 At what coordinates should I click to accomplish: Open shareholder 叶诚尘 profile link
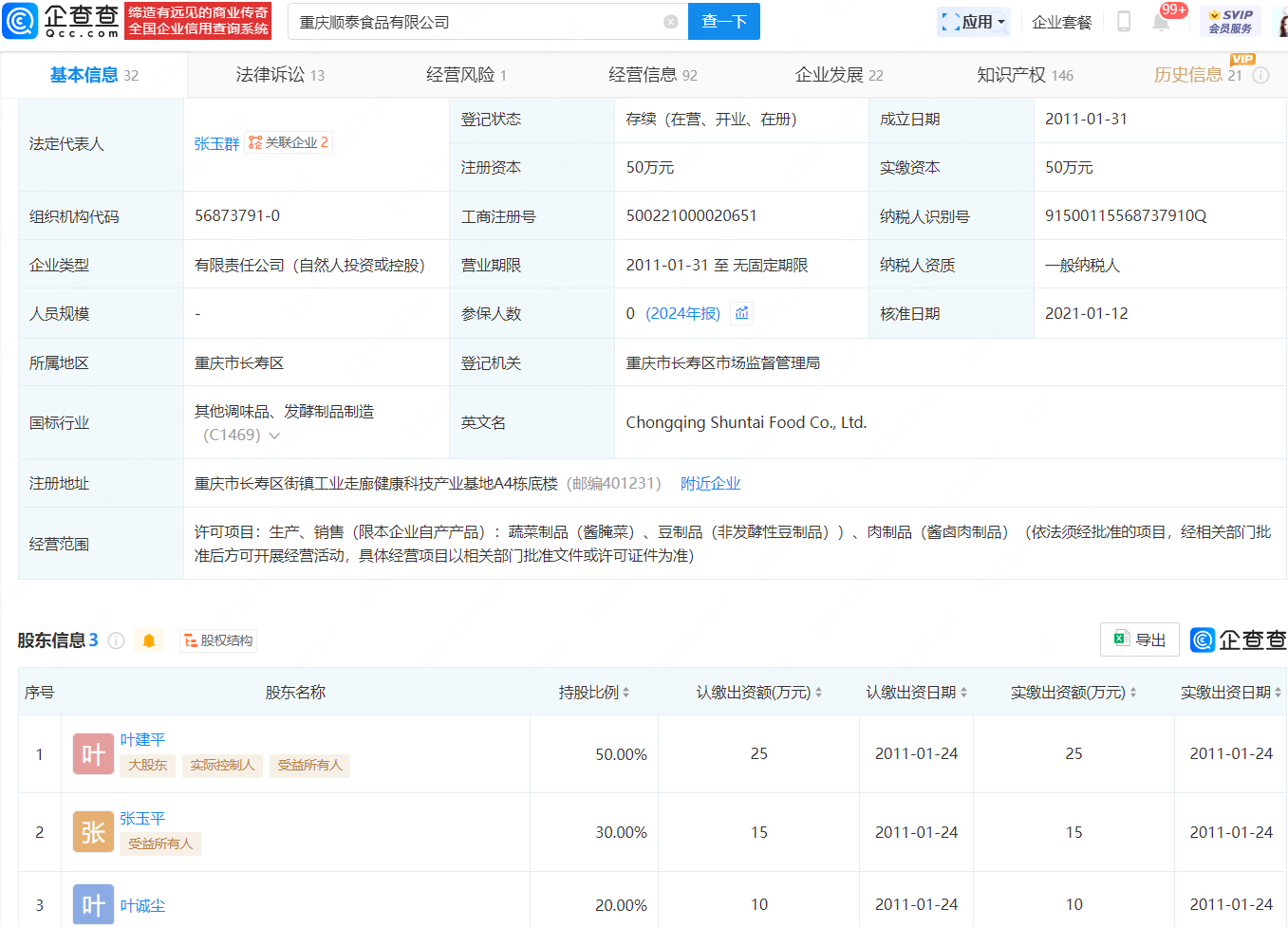pos(142,906)
